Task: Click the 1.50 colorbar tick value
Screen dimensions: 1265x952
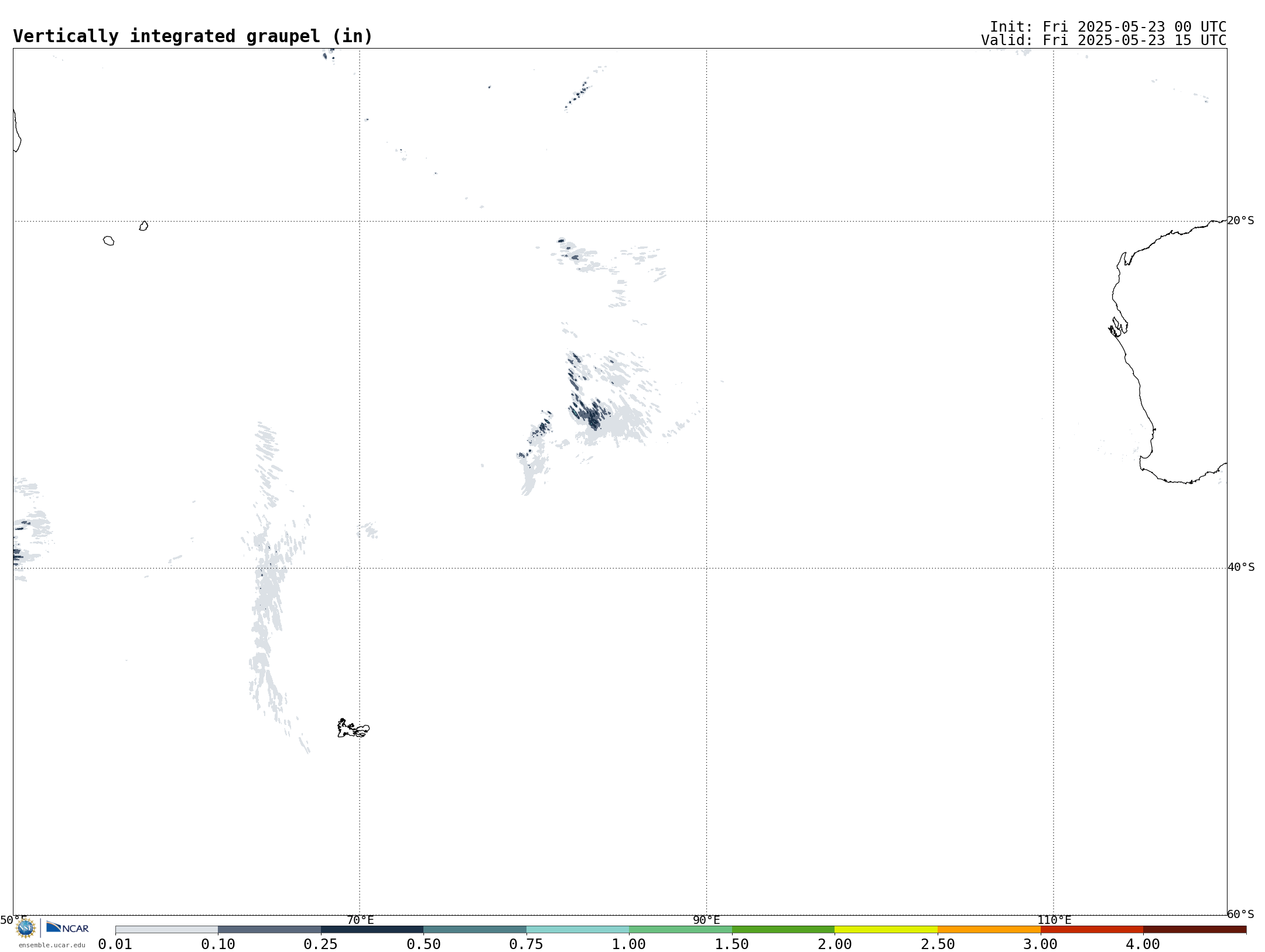Action: pyautogui.click(x=732, y=944)
